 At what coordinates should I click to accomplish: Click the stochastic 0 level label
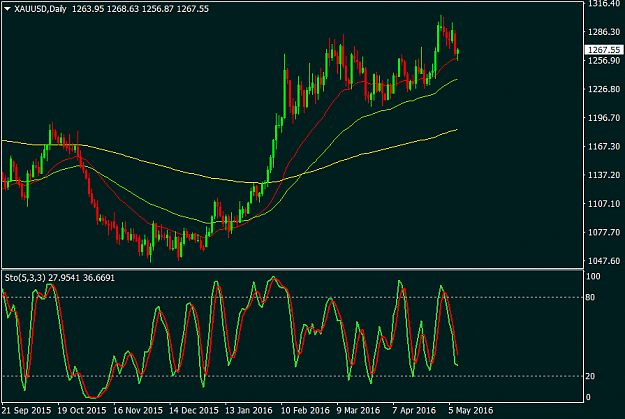[588, 397]
